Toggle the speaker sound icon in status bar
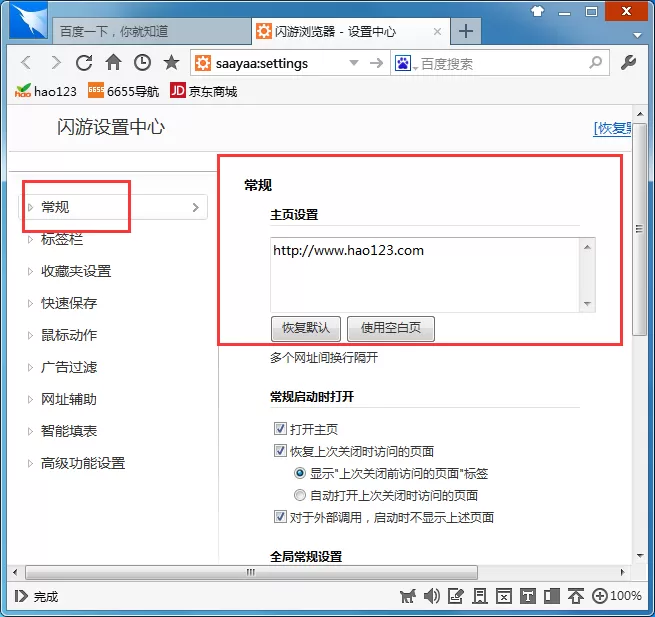This screenshot has width=655, height=617. click(x=432, y=596)
